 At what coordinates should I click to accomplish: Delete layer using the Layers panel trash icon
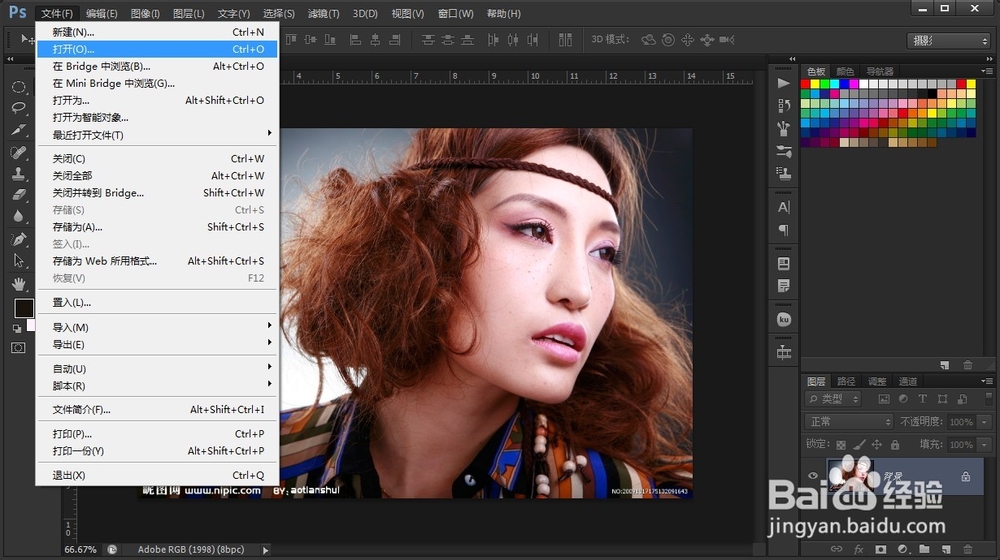pyautogui.click(x=968, y=549)
